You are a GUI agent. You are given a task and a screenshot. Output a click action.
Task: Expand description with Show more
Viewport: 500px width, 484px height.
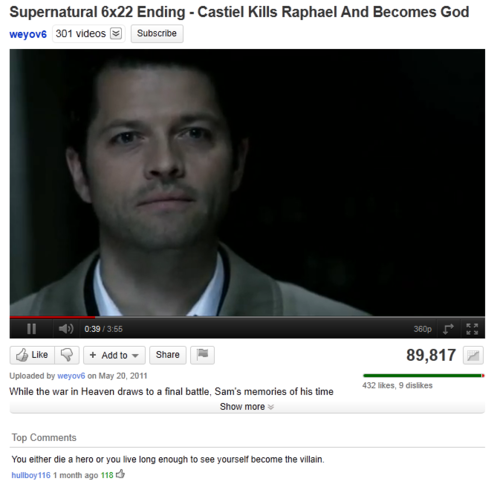(x=247, y=407)
